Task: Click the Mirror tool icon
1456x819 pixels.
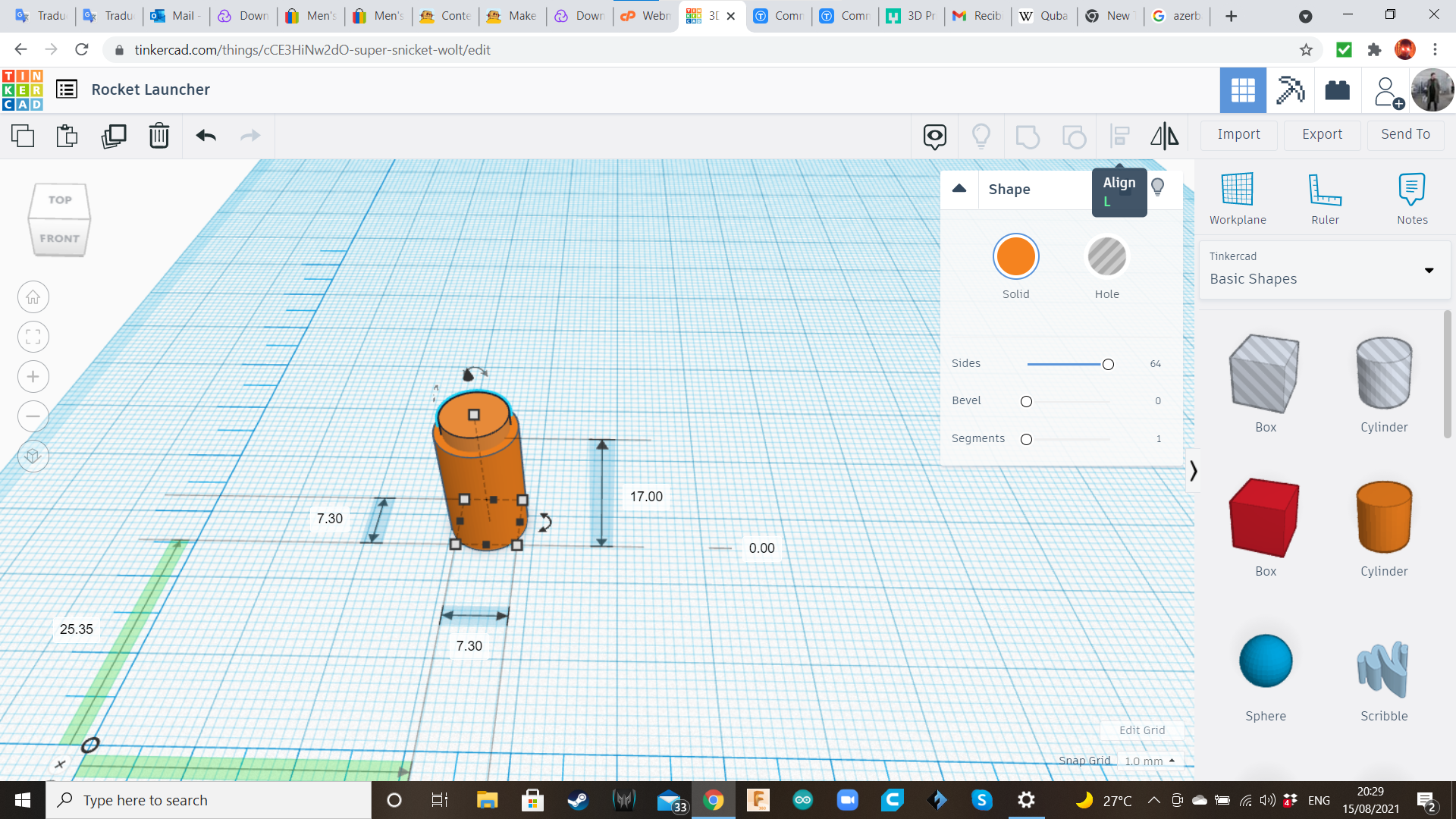Action: pos(1164,136)
